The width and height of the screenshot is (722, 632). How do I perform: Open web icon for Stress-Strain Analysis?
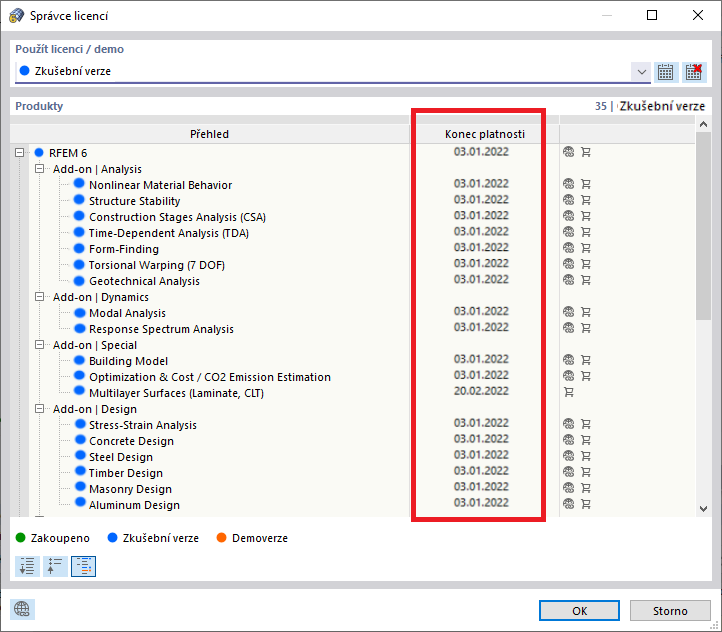[569, 424]
